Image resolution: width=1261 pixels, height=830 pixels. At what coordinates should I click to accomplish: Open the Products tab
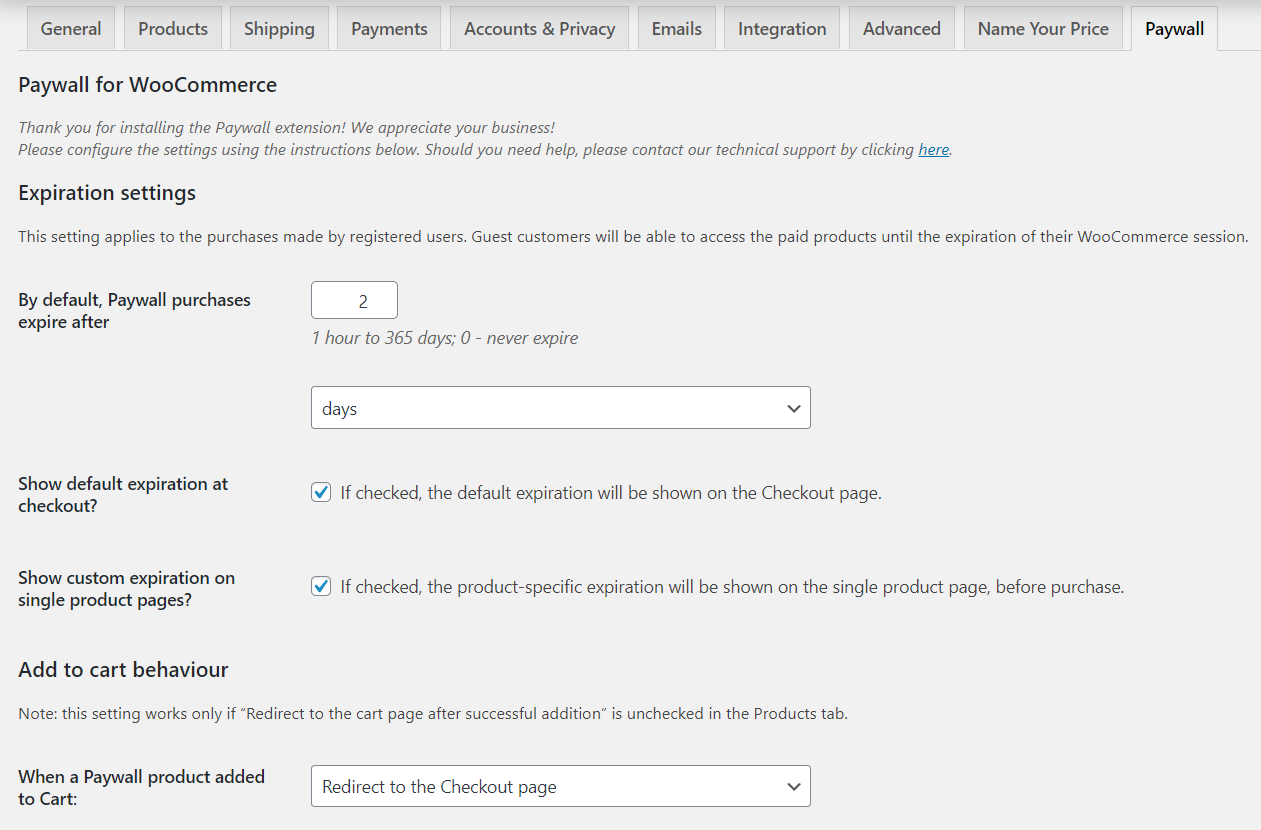(x=172, y=28)
